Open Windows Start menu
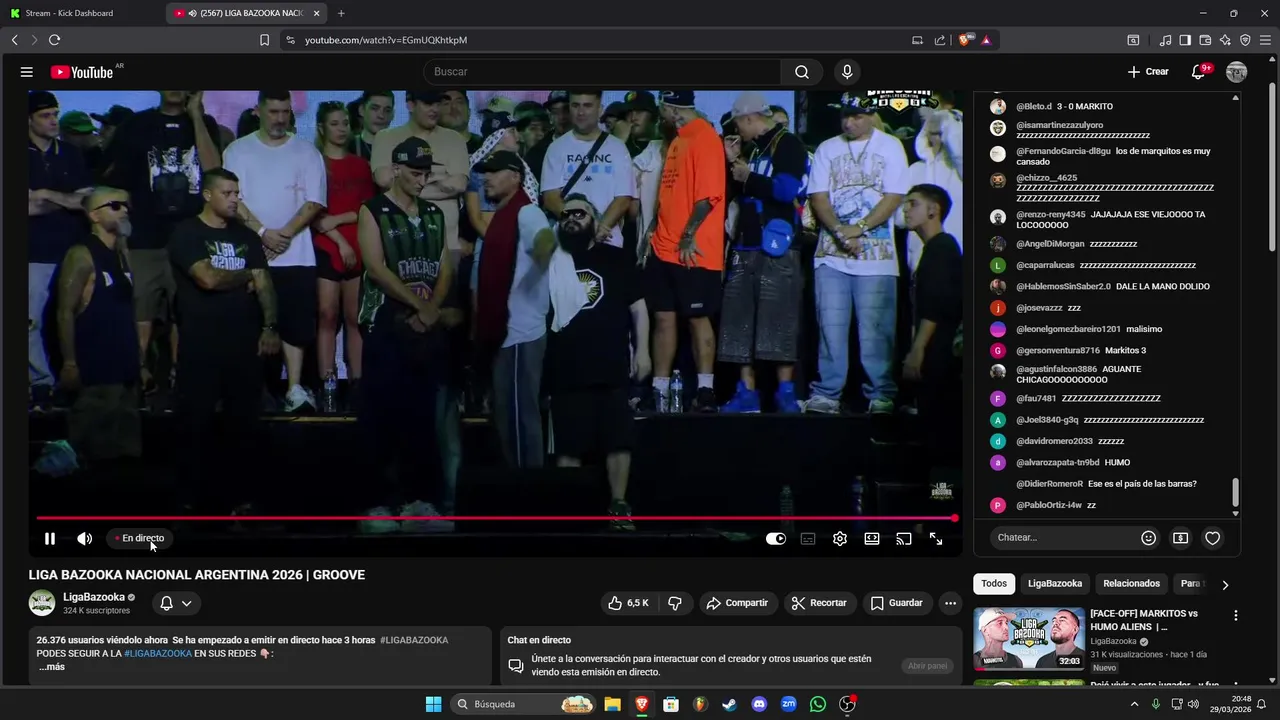Screen dimensions: 1280x720 click(433, 704)
